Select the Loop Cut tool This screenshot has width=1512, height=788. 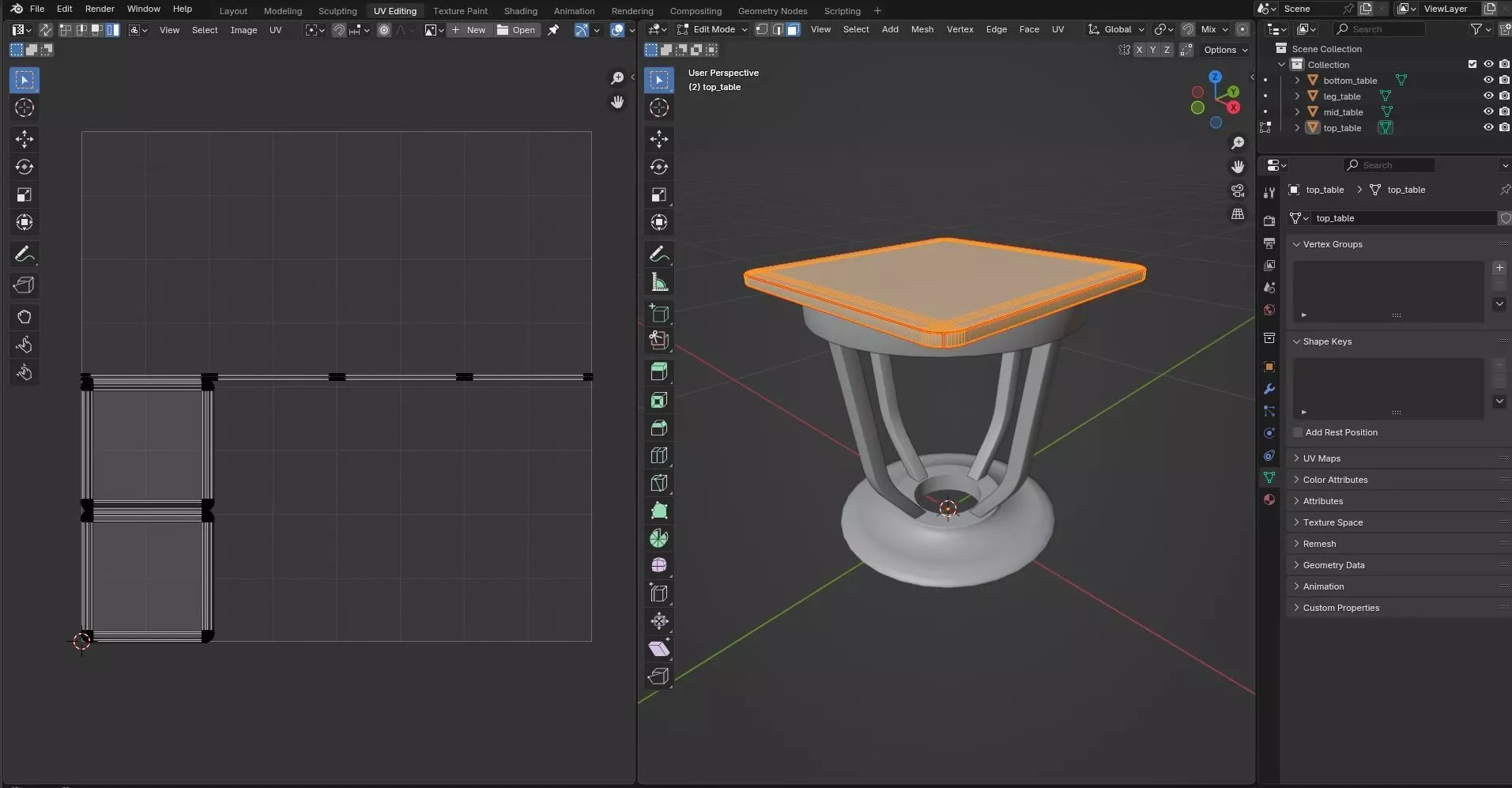[x=659, y=455]
